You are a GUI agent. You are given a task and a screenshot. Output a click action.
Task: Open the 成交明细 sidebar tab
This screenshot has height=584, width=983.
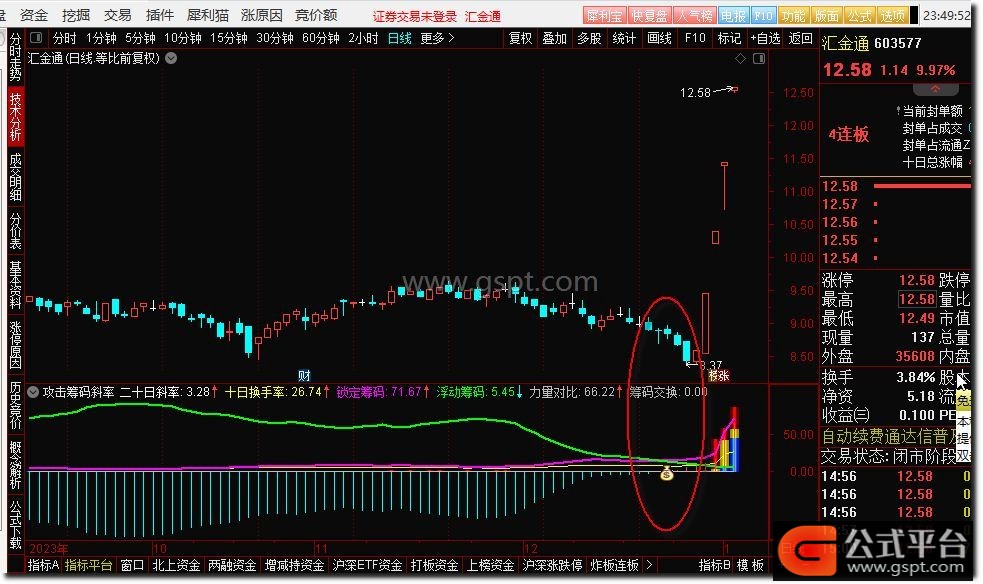[x=15, y=177]
